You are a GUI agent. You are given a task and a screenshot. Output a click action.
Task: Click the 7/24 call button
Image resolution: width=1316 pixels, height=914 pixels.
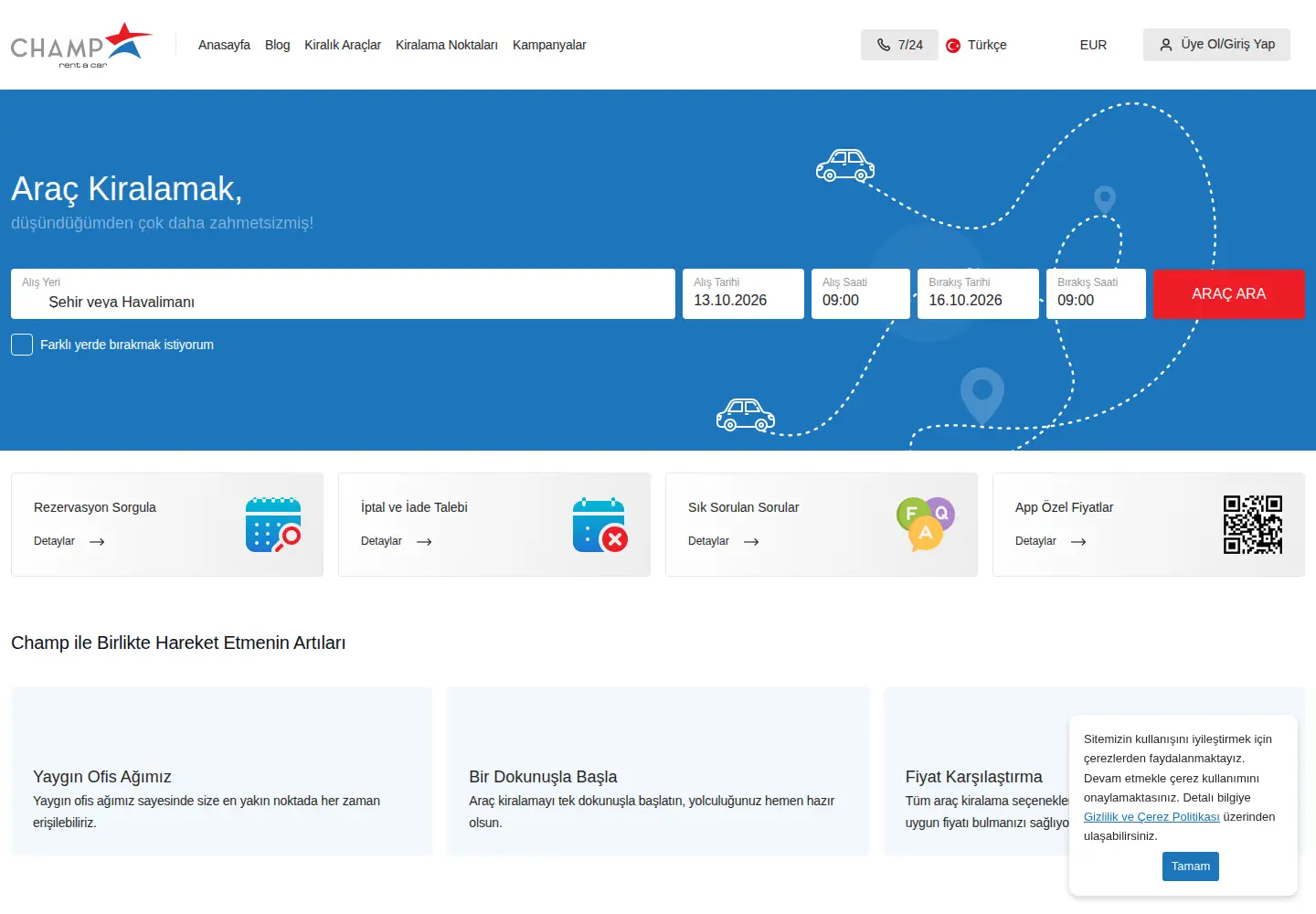(x=899, y=45)
